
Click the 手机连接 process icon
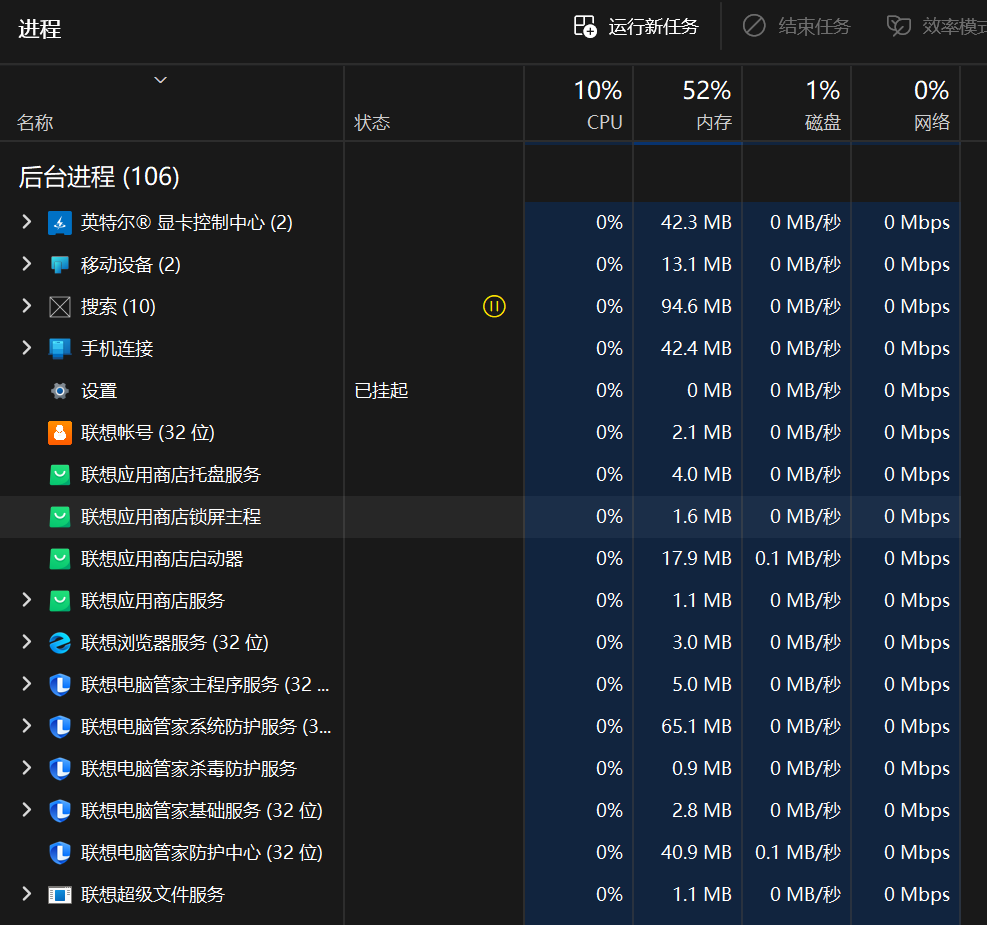coord(60,349)
